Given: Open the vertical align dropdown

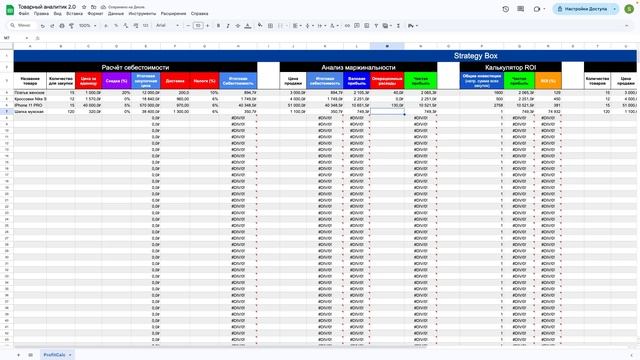Looking at the screenshot, I should coord(309,26).
